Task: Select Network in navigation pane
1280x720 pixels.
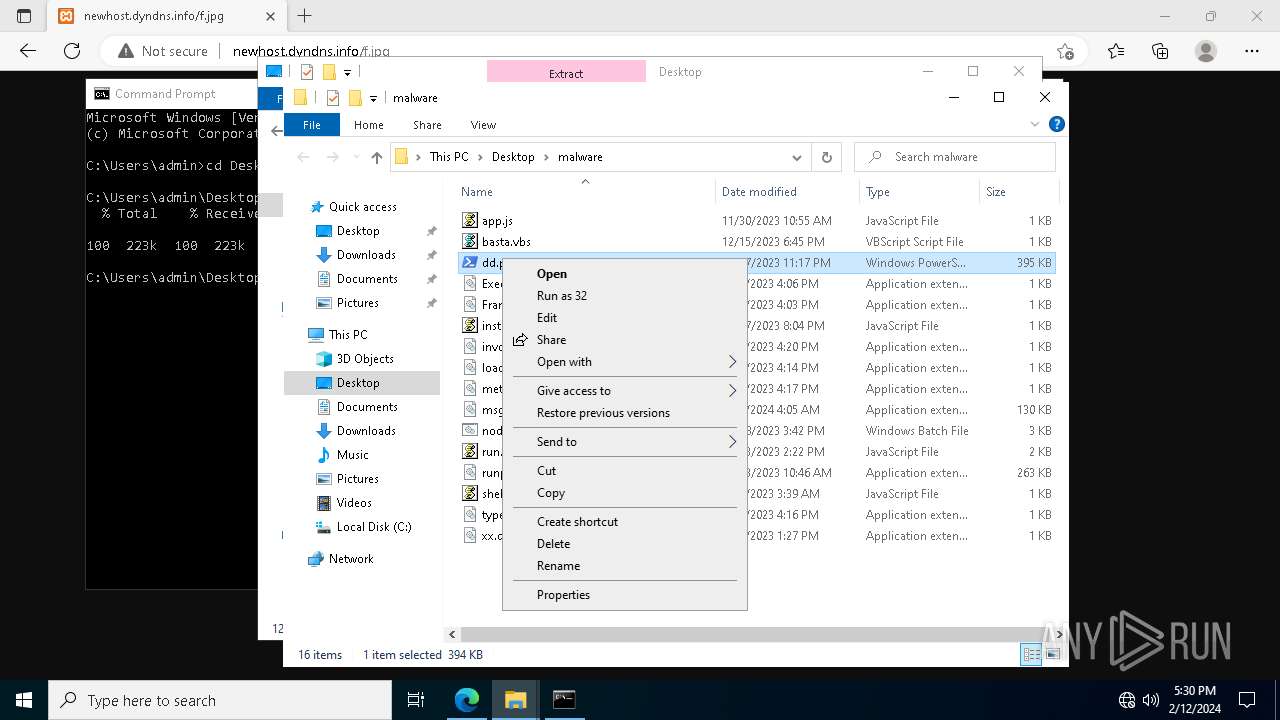Action: (351, 559)
